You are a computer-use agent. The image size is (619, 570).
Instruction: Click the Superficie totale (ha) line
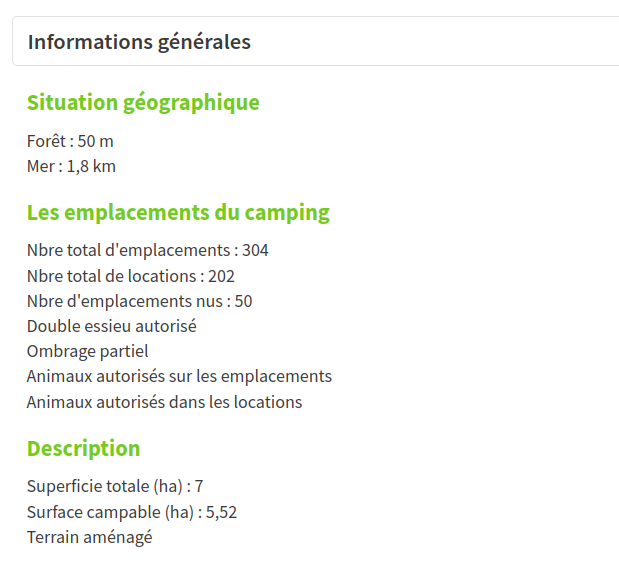click(115, 487)
